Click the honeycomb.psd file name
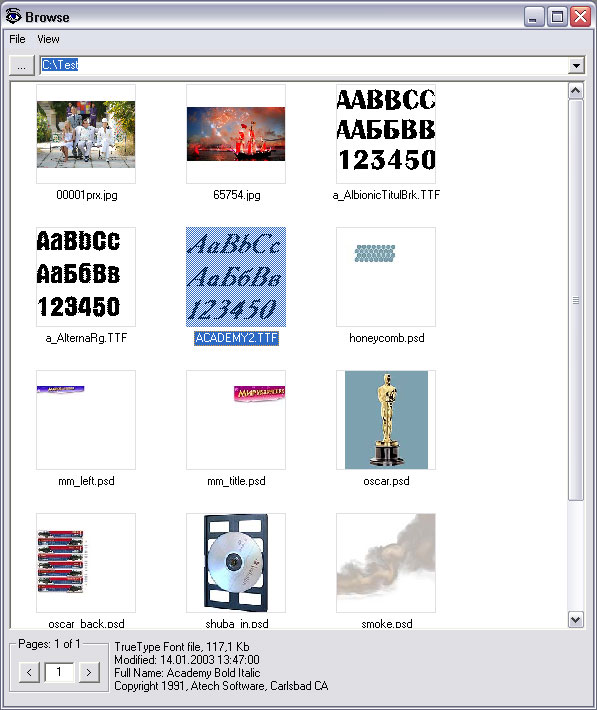The height and width of the screenshot is (710, 597). pyautogui.click(x=386, y=338)
